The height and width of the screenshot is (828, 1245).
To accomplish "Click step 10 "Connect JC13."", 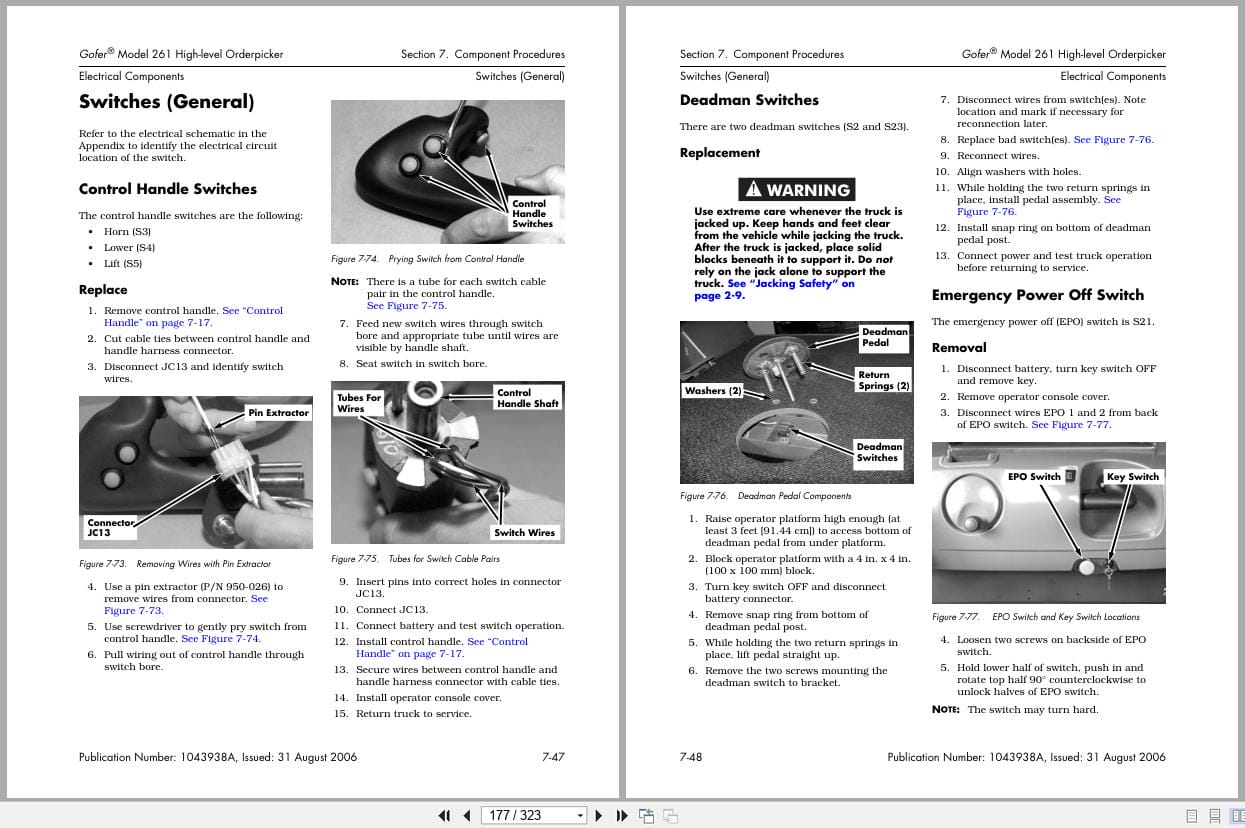I will pos(381,610).
